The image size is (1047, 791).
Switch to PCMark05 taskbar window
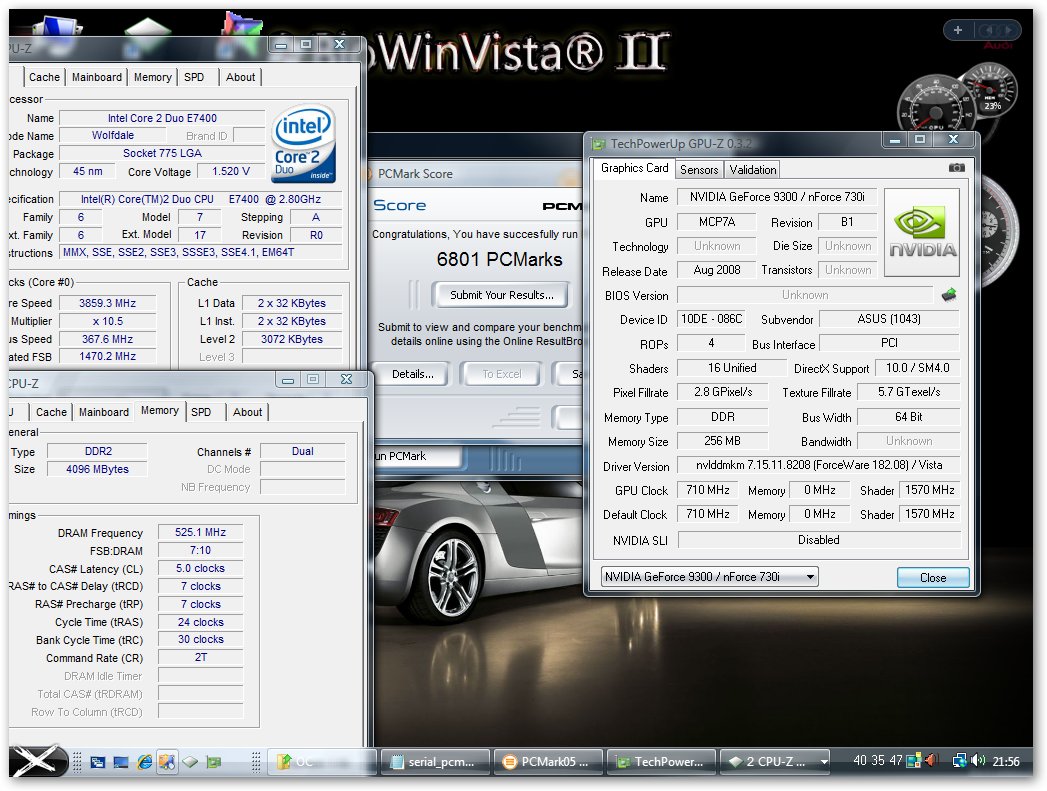(x=548, y=761)
